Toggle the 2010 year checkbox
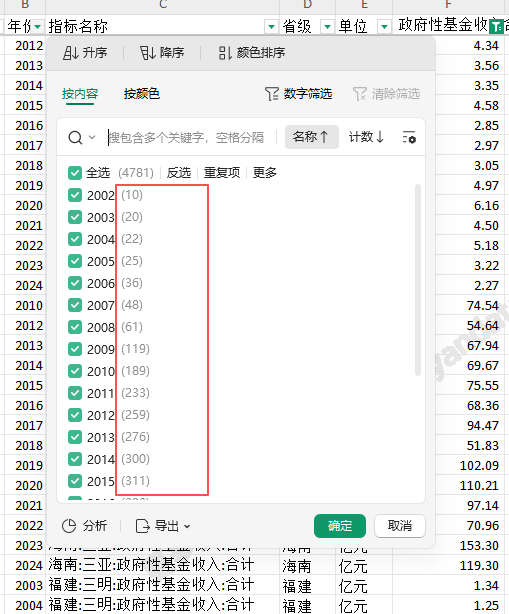This screenshot has height=614, width=509. pyautogui.click(x=74, y=371)
